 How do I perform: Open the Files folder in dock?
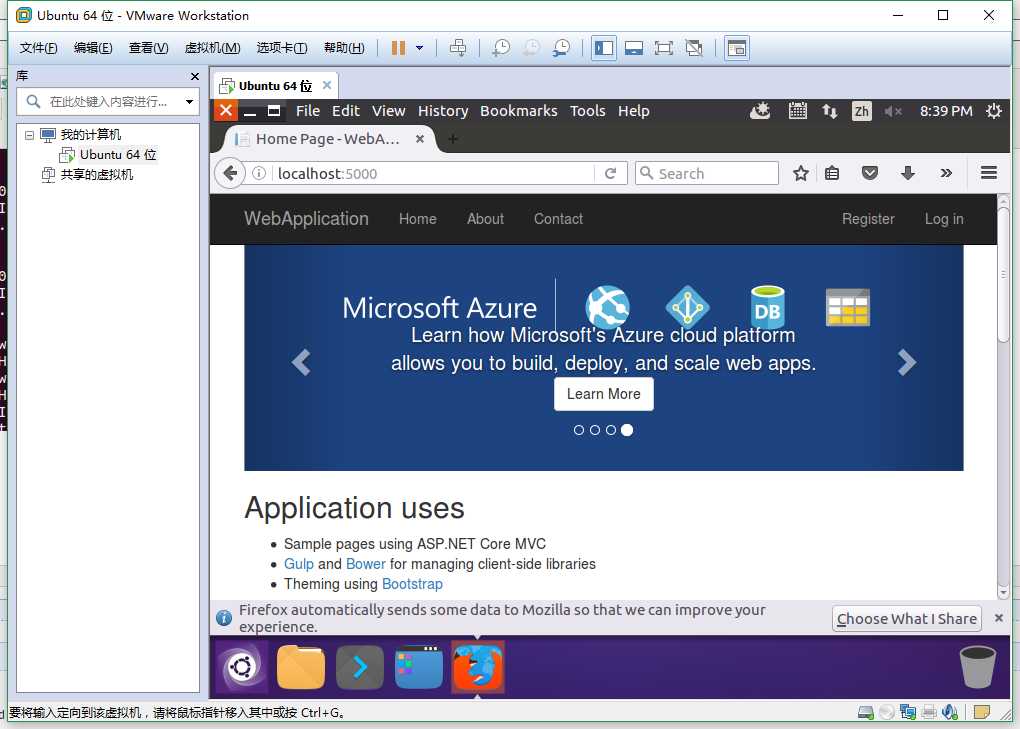pyautogui.click(x=301, y=667)
